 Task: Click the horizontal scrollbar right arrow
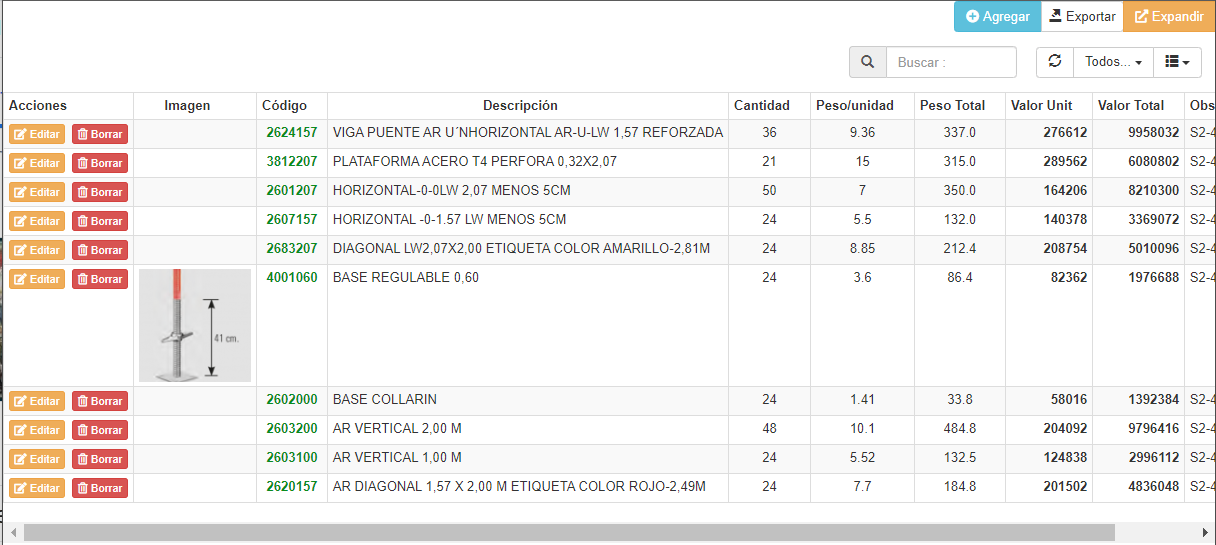coord(1205,532)
